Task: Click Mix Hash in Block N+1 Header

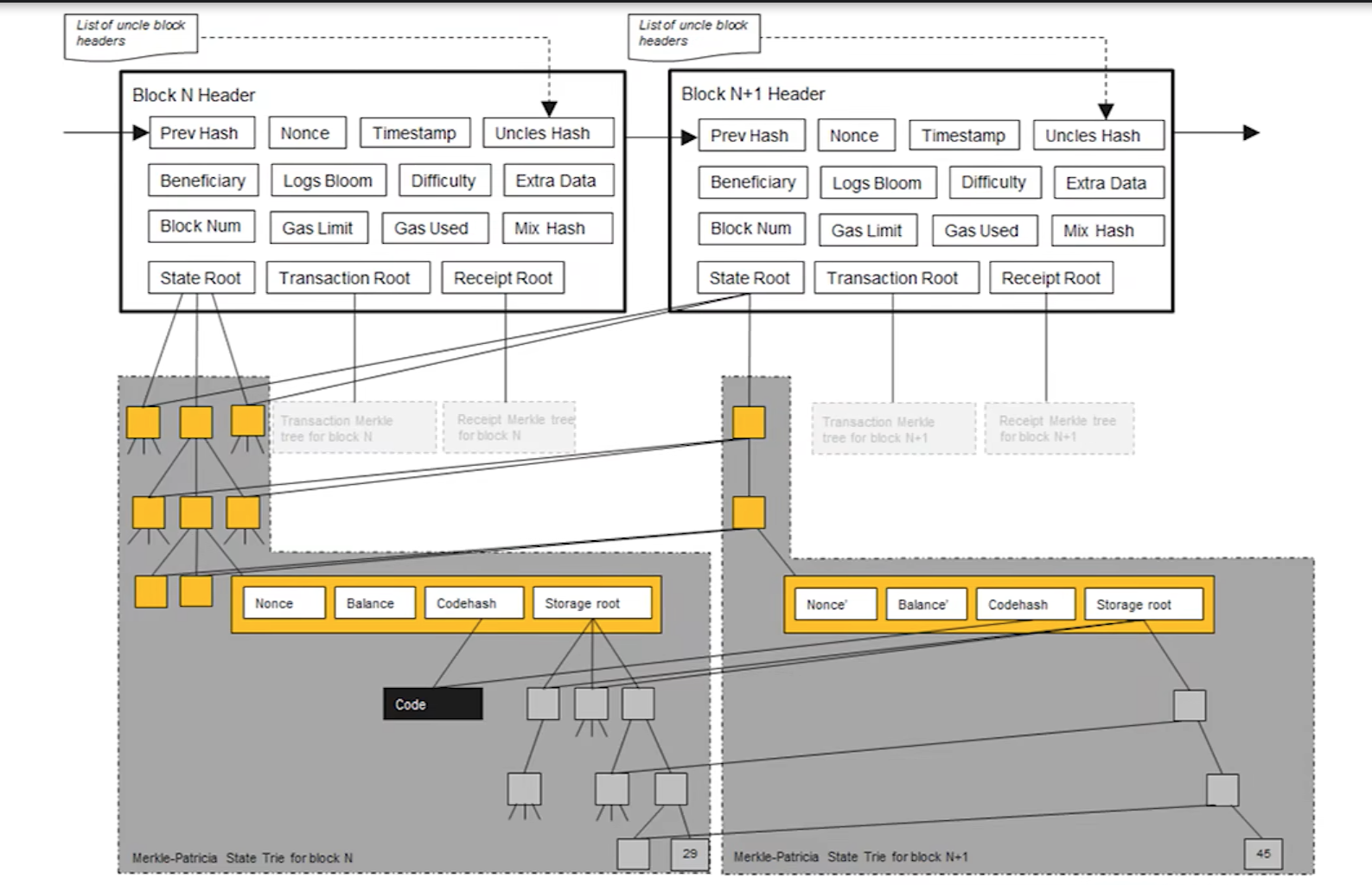Action: pos(1107,231)
